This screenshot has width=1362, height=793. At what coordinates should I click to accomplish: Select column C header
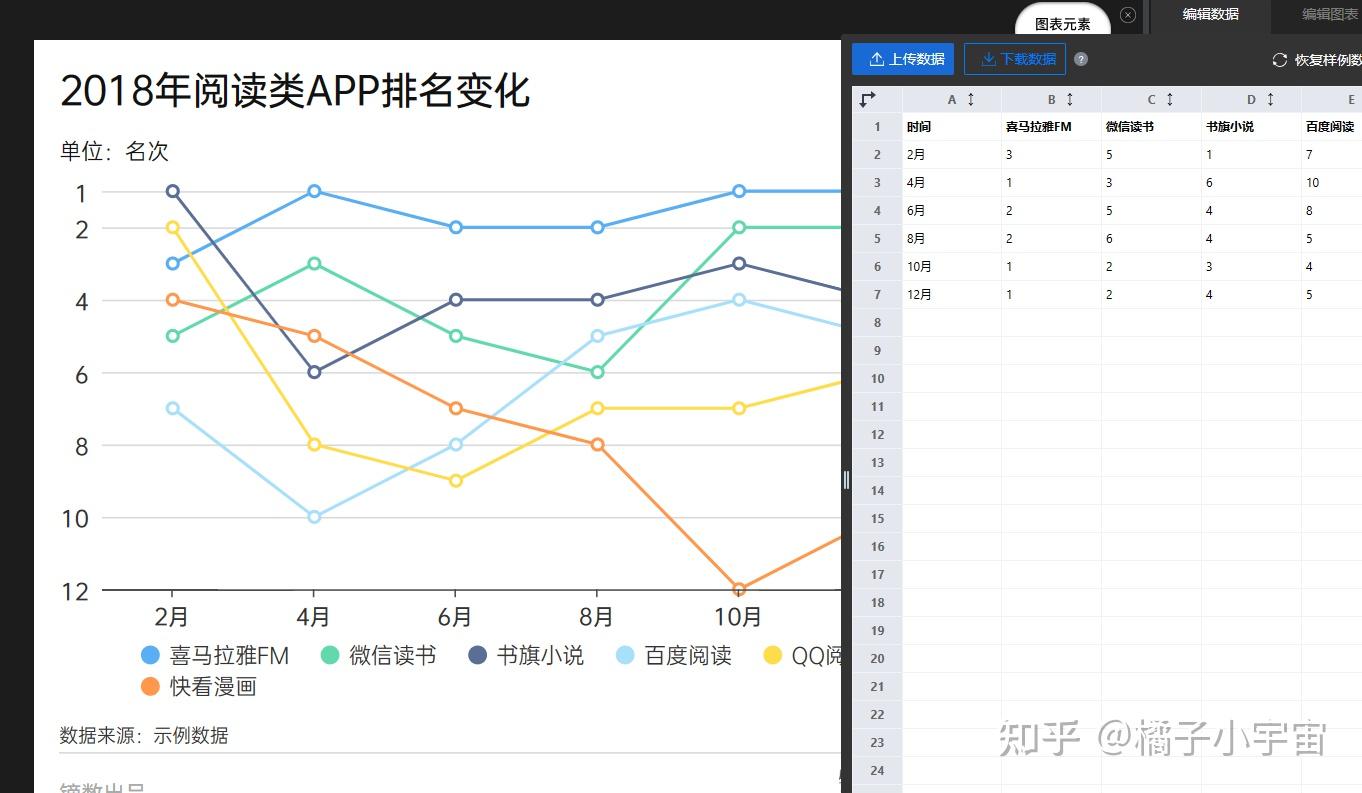point(1151,99)
